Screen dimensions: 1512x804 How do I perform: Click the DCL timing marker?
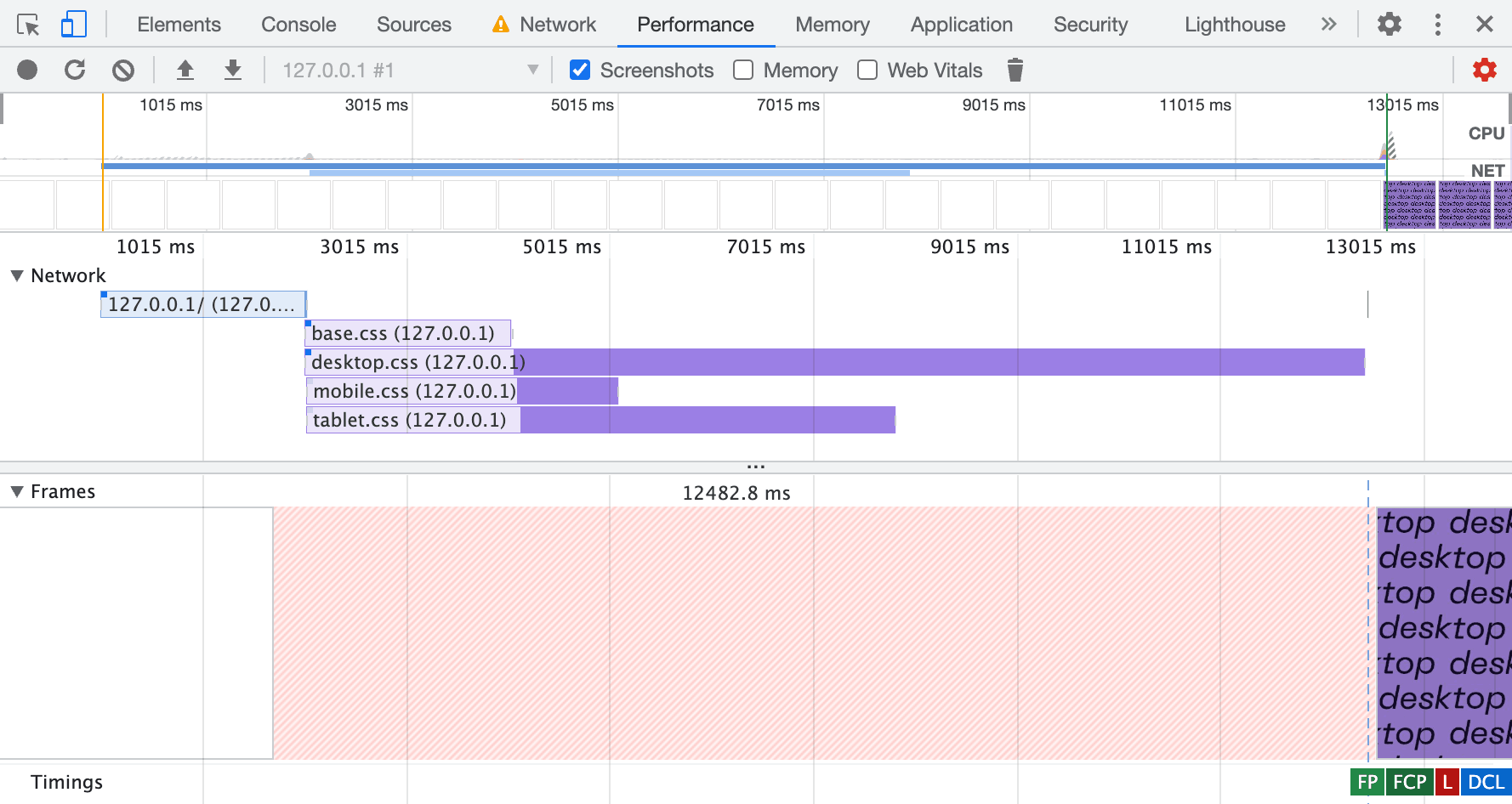point(1486,782)
